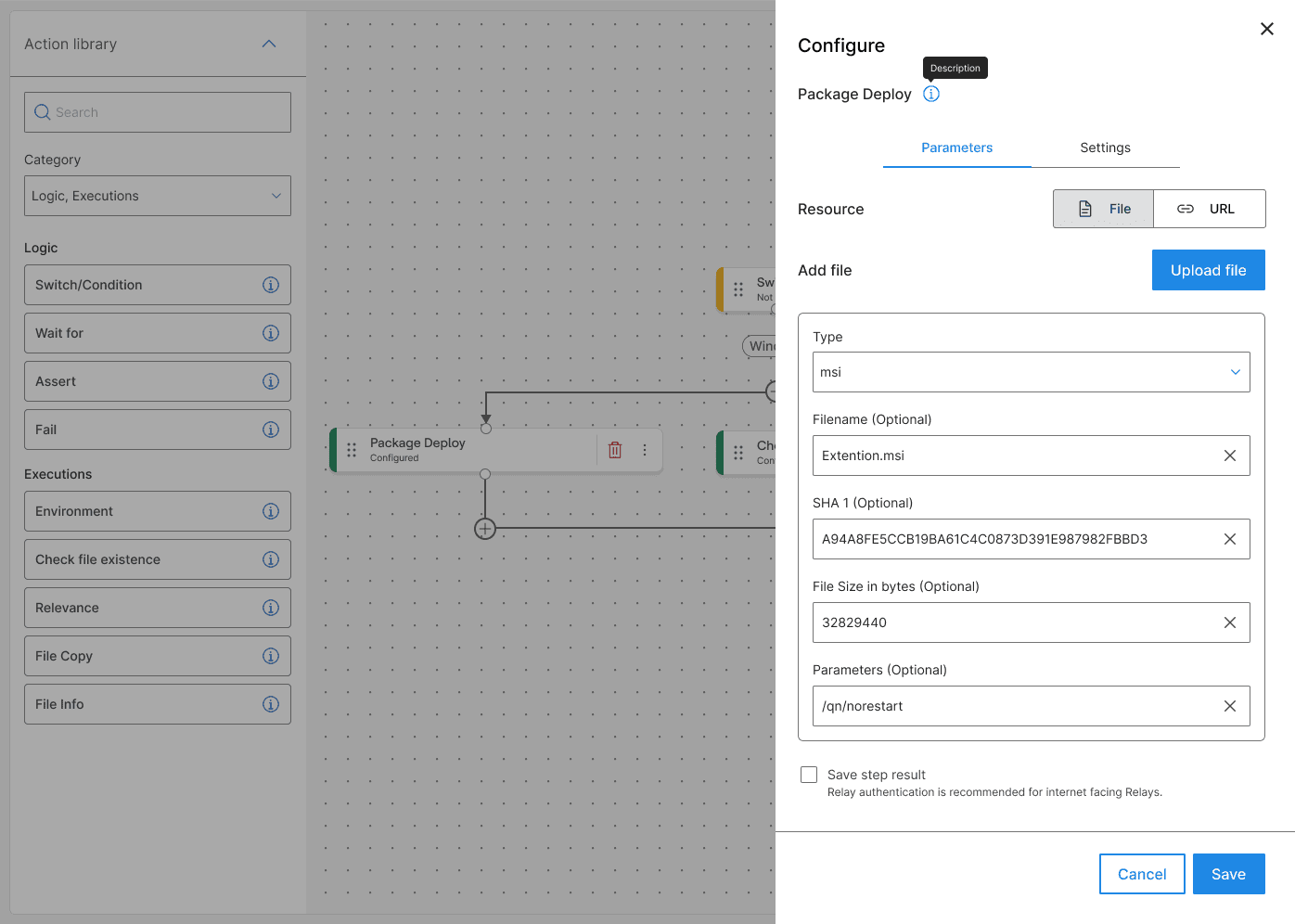This screenshot has width=1295, height=924.
Task: Open info for Wait for action
Action: pos(271,333)
